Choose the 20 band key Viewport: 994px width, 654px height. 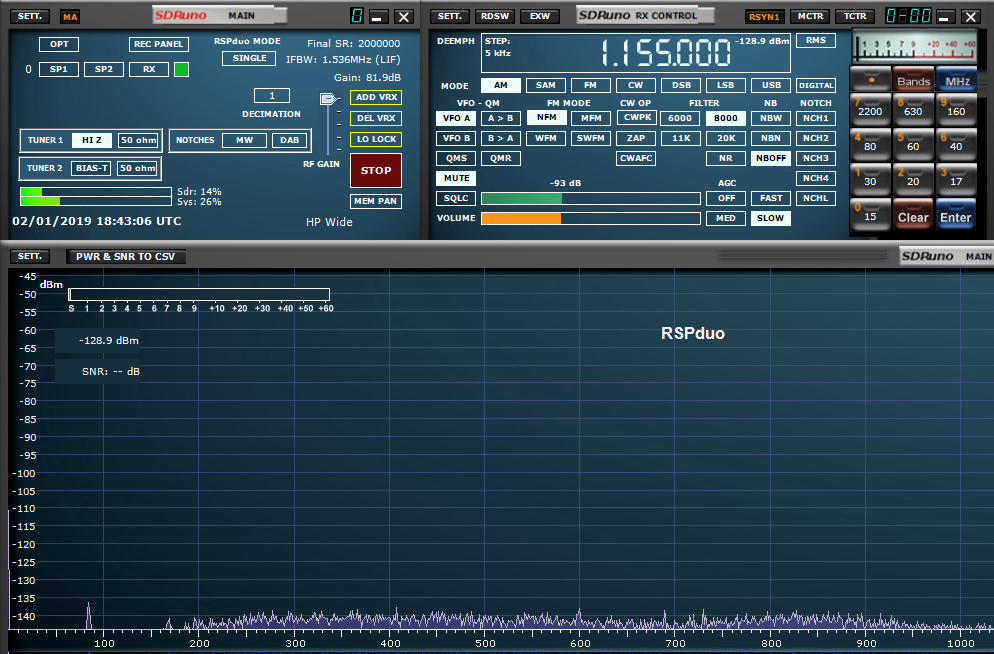tap(913, 180)
